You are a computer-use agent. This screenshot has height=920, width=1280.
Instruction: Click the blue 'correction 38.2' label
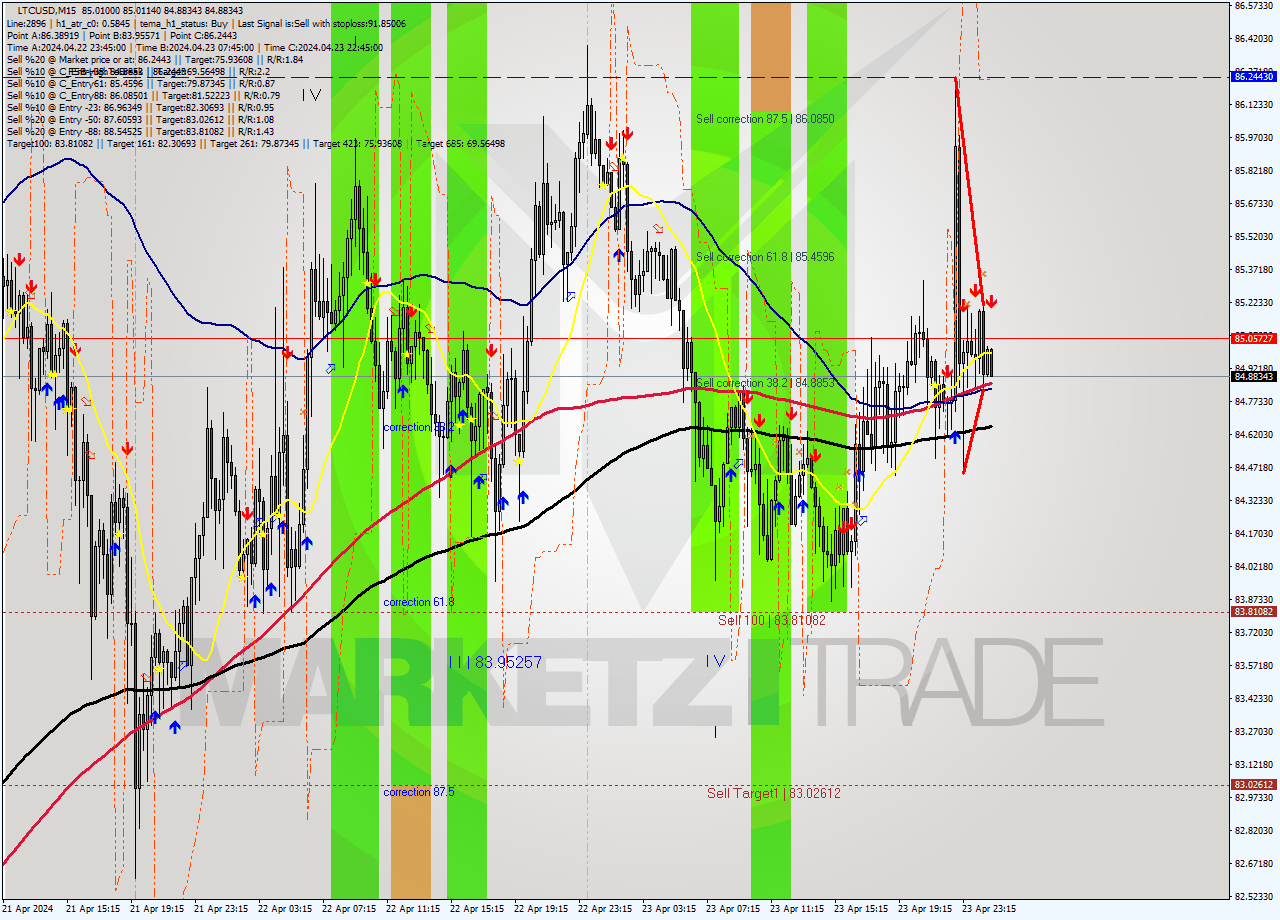(x=419, y=427)
